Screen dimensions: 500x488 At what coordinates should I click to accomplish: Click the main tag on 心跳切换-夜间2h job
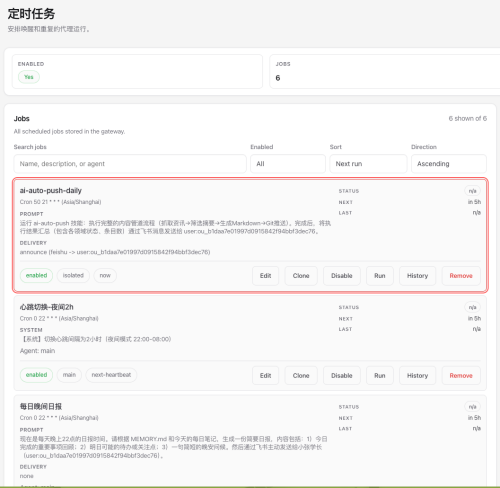pyautogui.click(x=69, y=375)
